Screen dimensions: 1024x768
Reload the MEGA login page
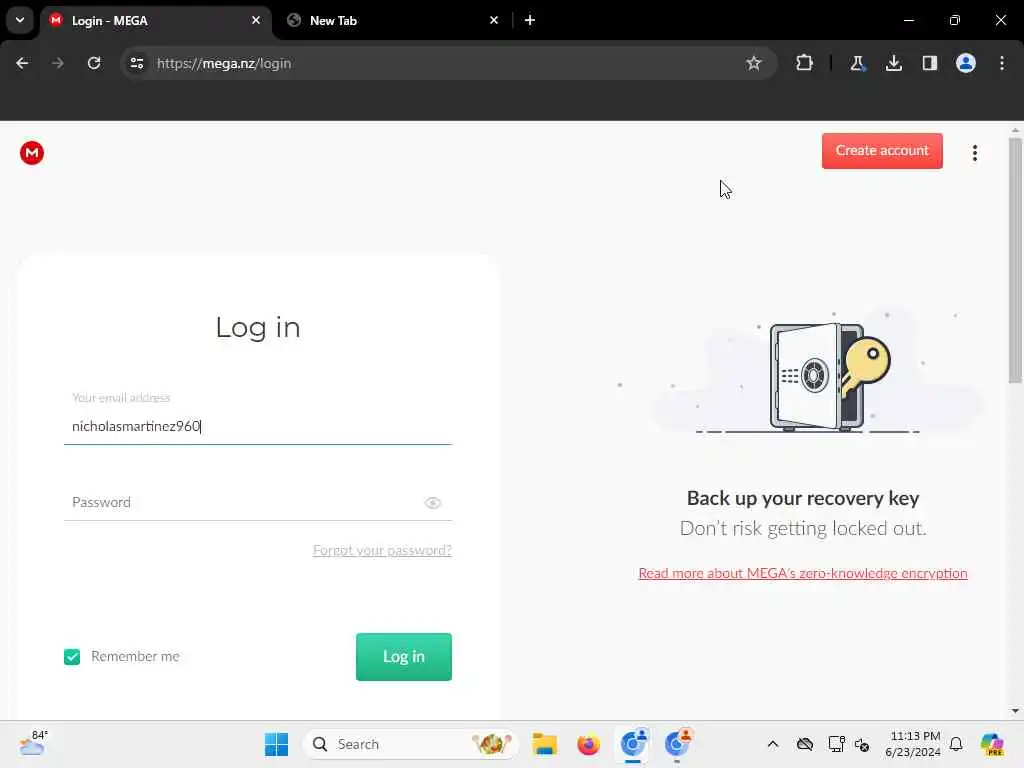point(94,63)
